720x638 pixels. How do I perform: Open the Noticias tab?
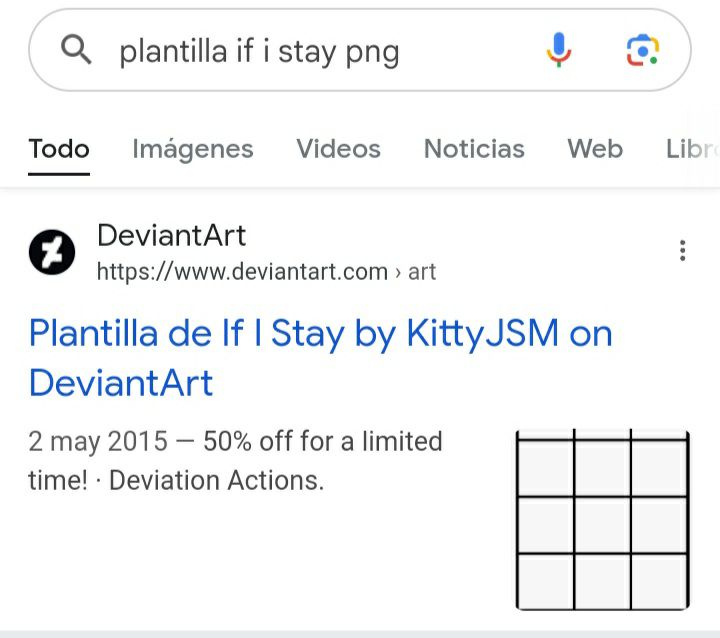coord(474,149)
